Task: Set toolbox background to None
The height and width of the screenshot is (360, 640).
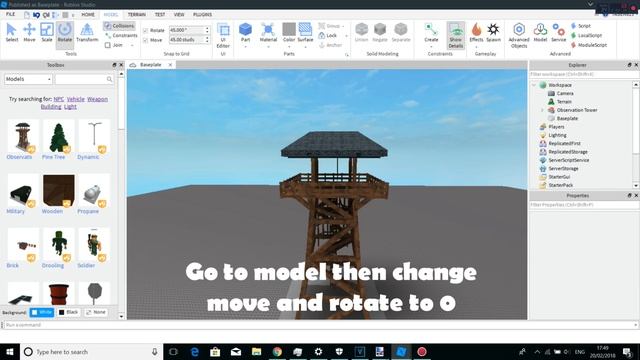Action: point(96,312)
